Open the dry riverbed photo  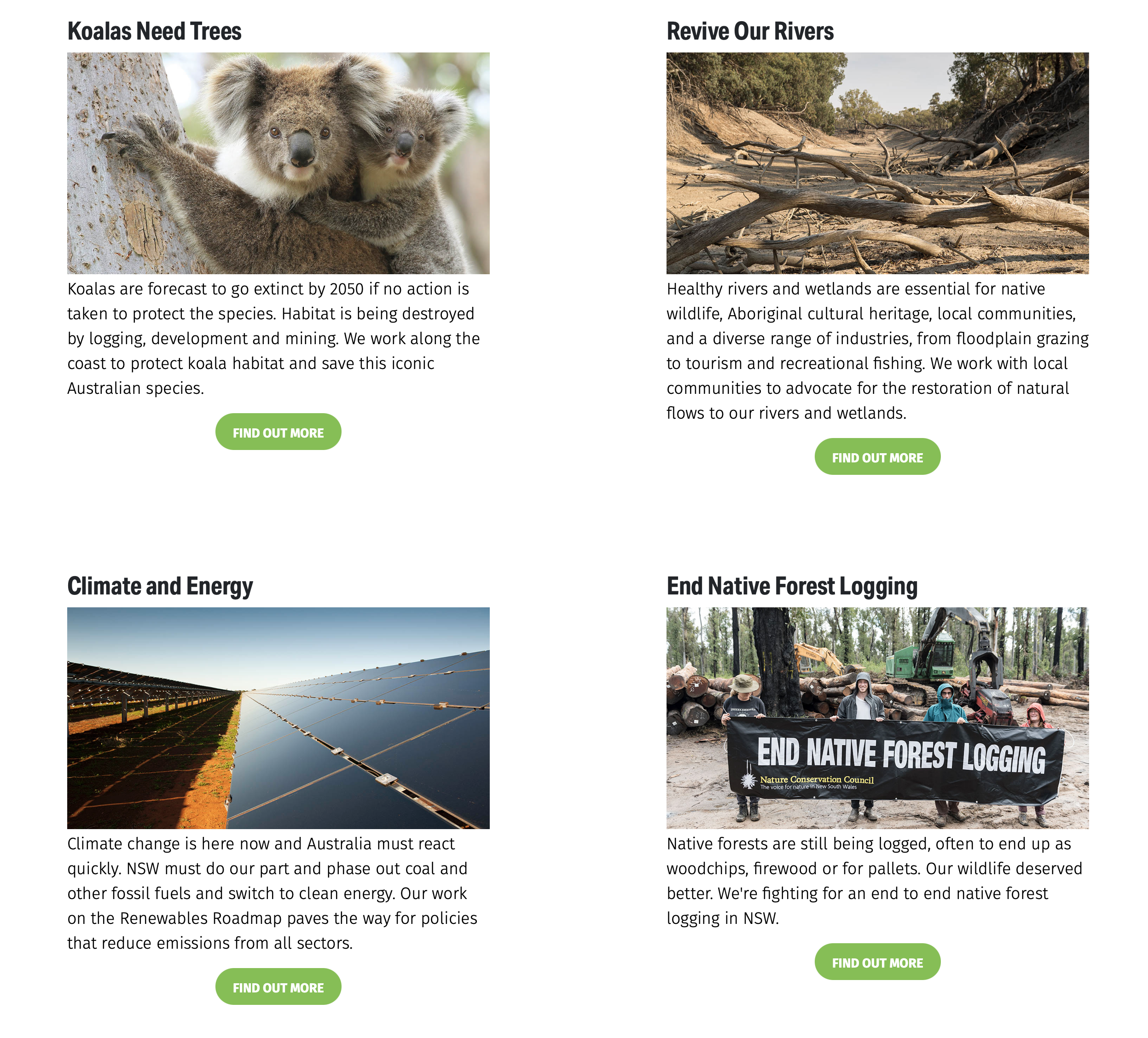click(877, 163)
